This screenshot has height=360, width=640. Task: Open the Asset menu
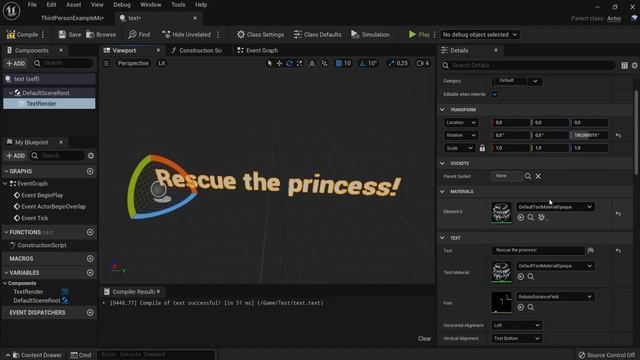(73, 5)
